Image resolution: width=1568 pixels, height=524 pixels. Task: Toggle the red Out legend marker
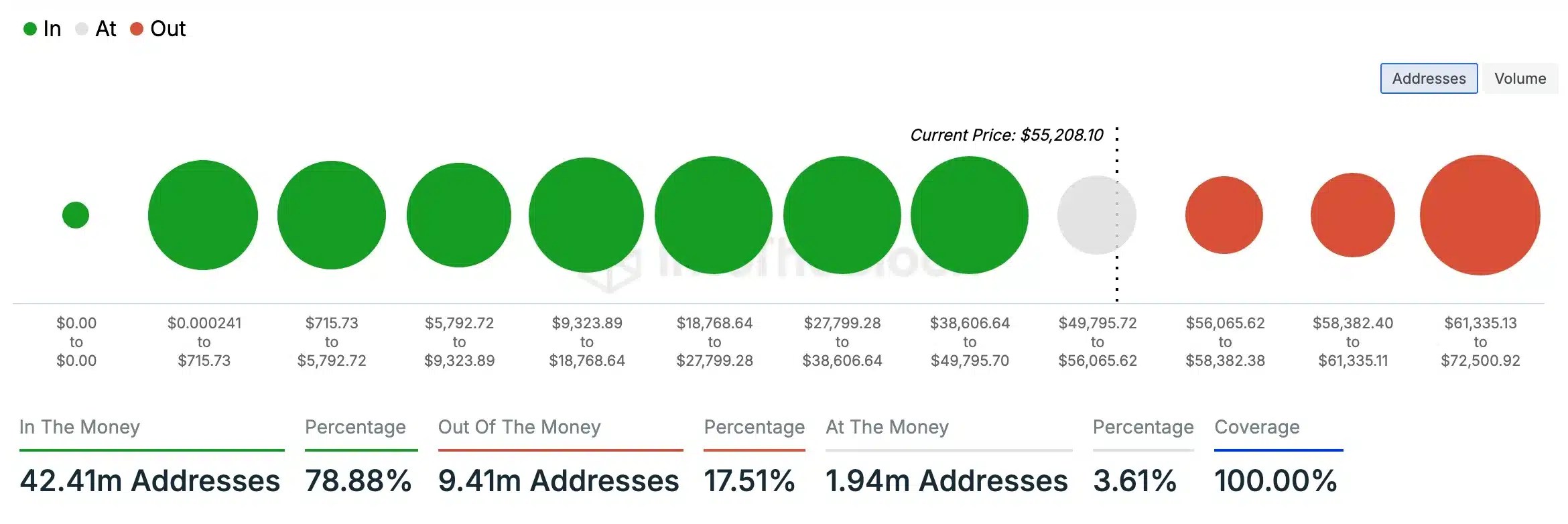point(137,29)
